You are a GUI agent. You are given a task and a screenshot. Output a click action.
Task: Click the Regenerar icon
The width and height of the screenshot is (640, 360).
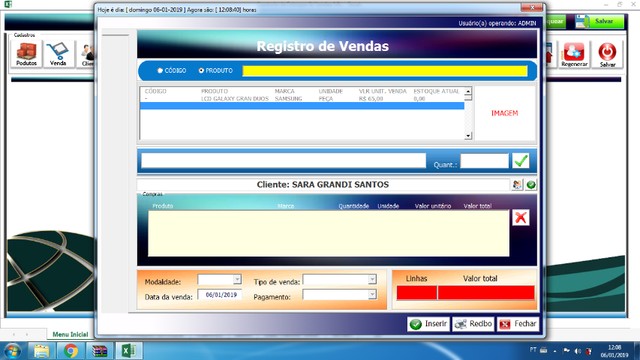[574, 54]
